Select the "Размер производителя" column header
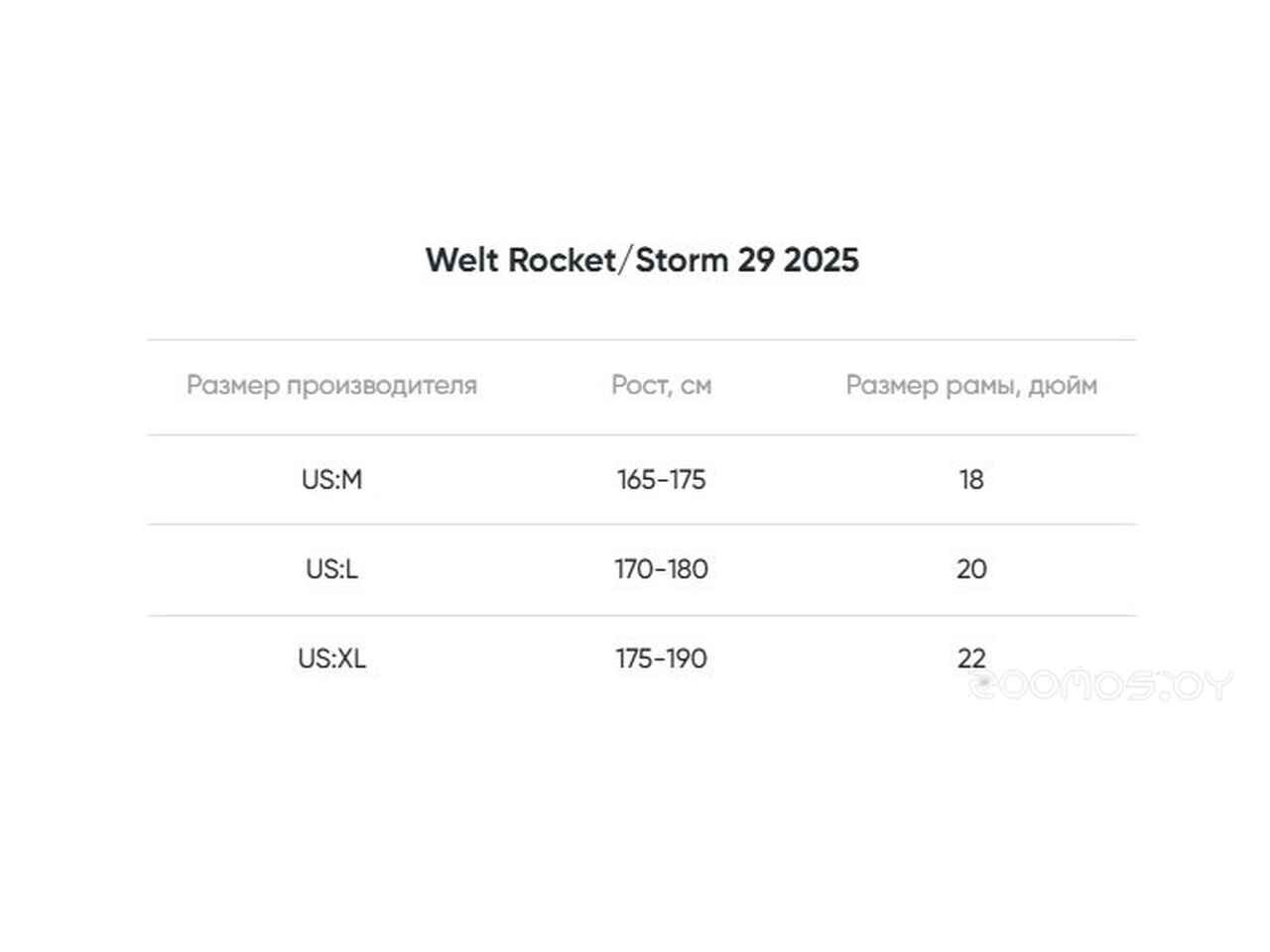This screenshot has width=1270, height=952. 331,385
